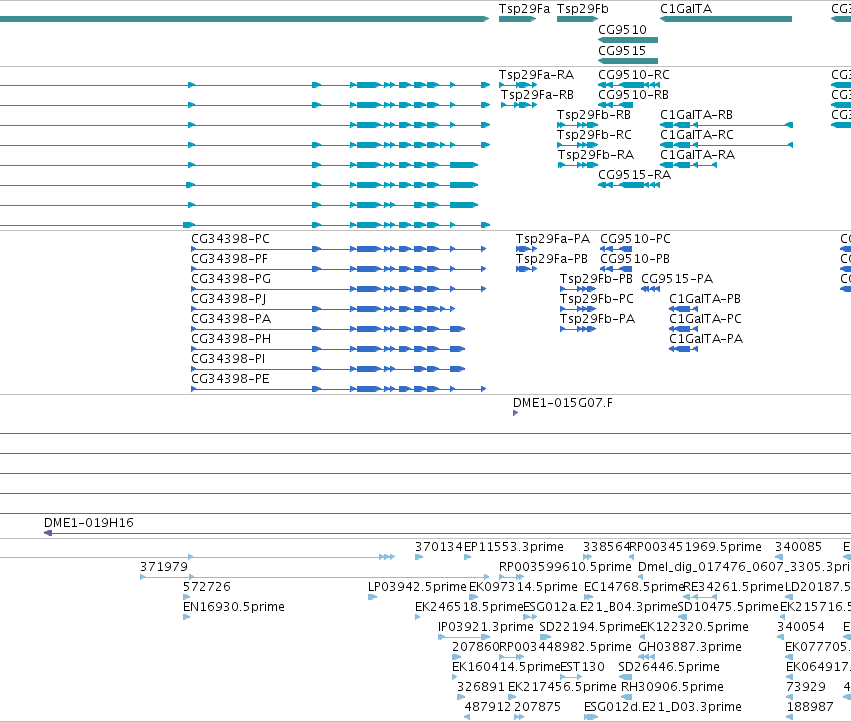Select C1GalTA-RC transcript
Screen dimensions: 851x722
pyautogui.click(x=726, y=145)
